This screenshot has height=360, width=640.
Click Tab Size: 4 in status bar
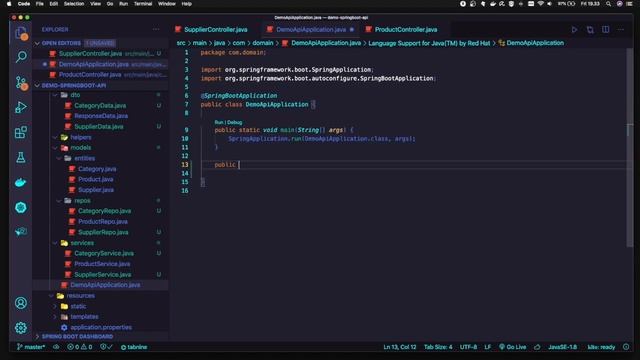point(438,347)
